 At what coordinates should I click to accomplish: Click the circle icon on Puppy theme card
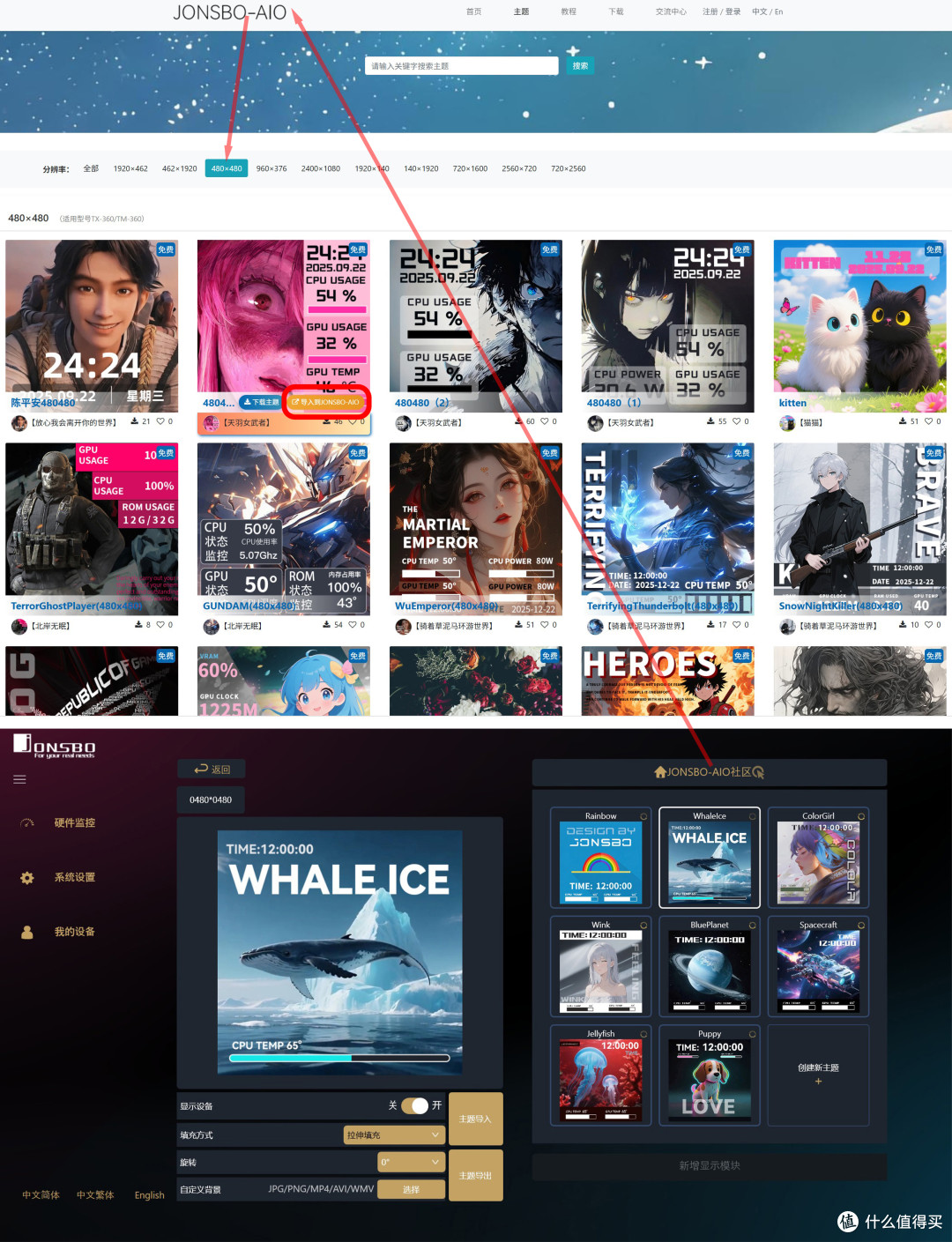point(753,1034)
